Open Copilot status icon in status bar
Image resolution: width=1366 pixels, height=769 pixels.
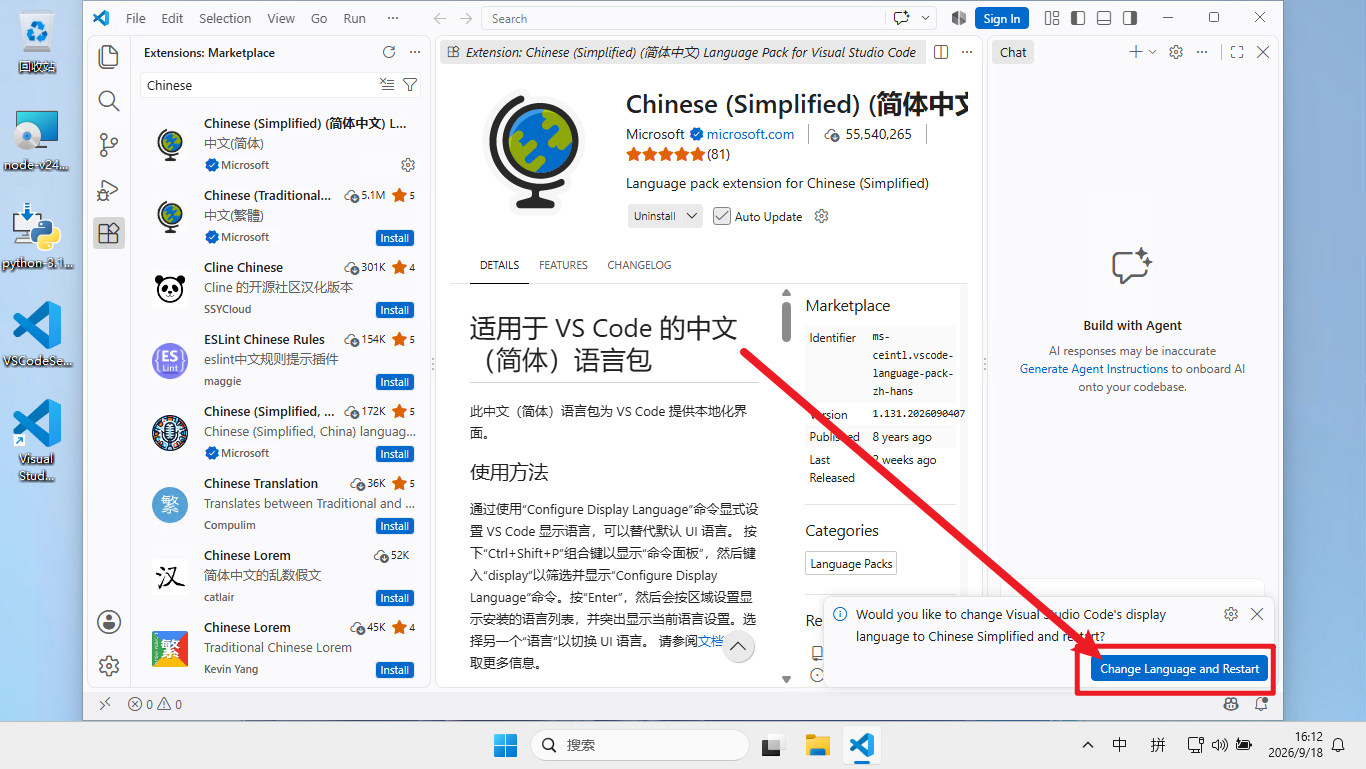(x=1231, y=704)
